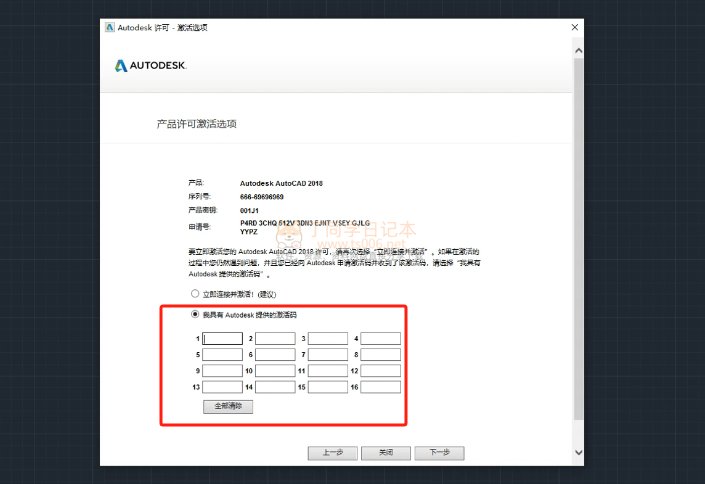Click activation code field 5
Screen dimensions: 705x484
(223, 354)
